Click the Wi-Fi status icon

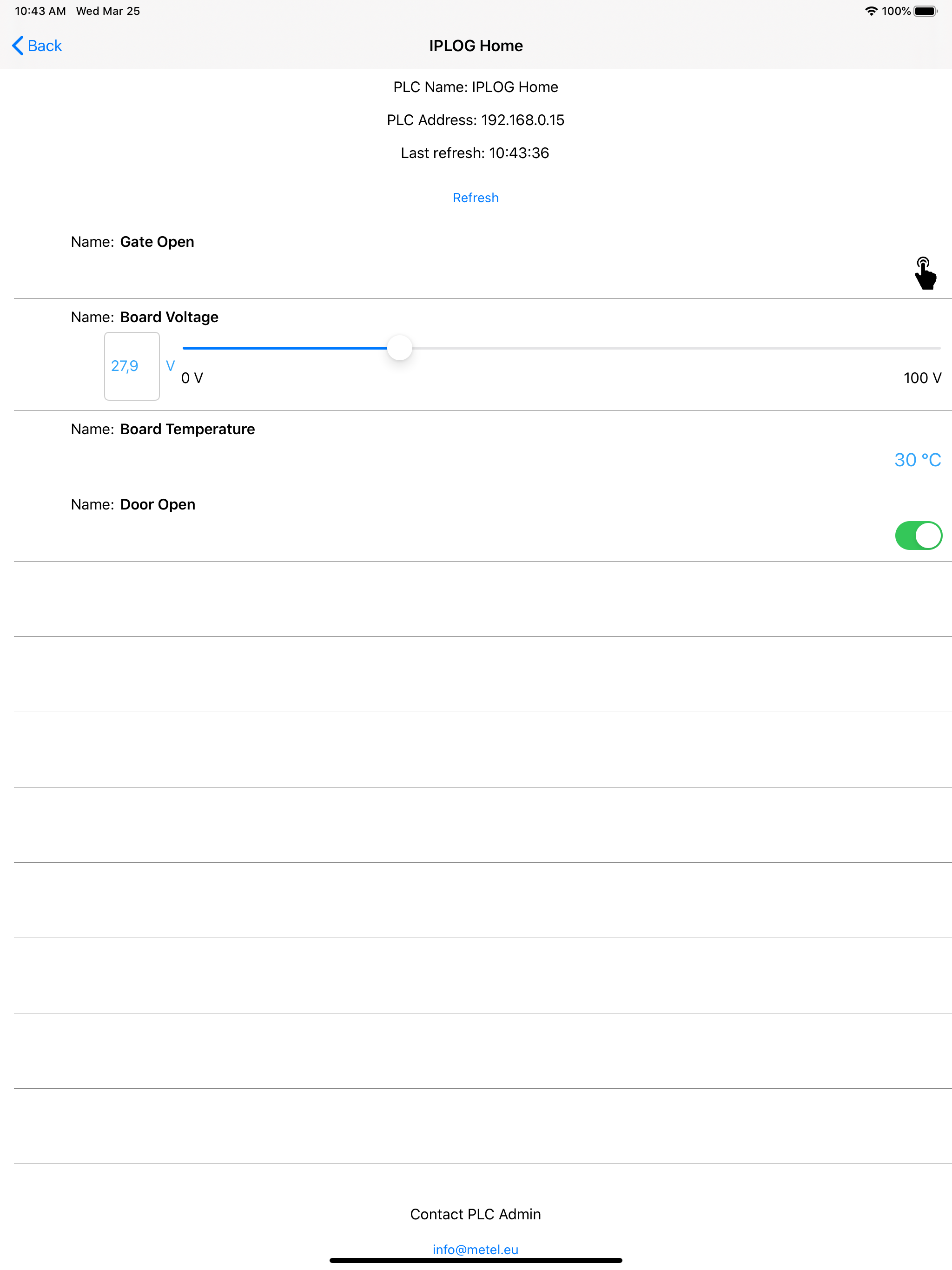click(x=871, y=11)
